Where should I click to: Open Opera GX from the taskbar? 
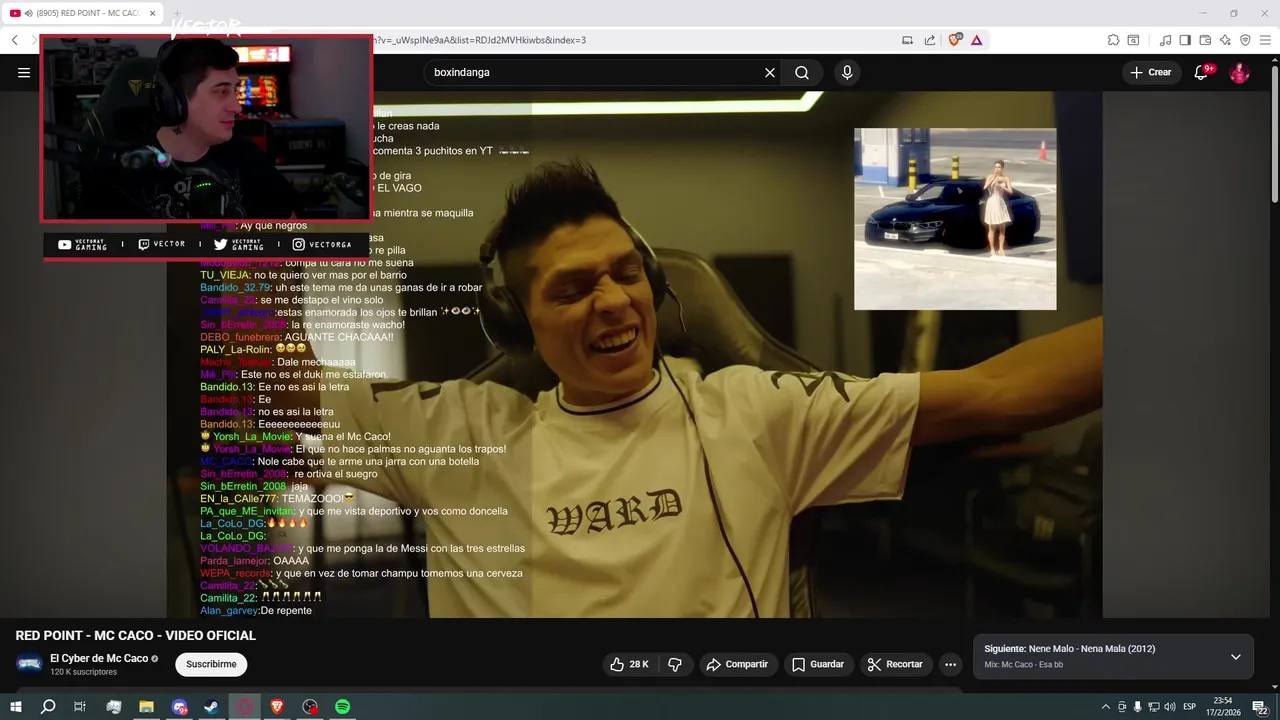coord(244,707)
